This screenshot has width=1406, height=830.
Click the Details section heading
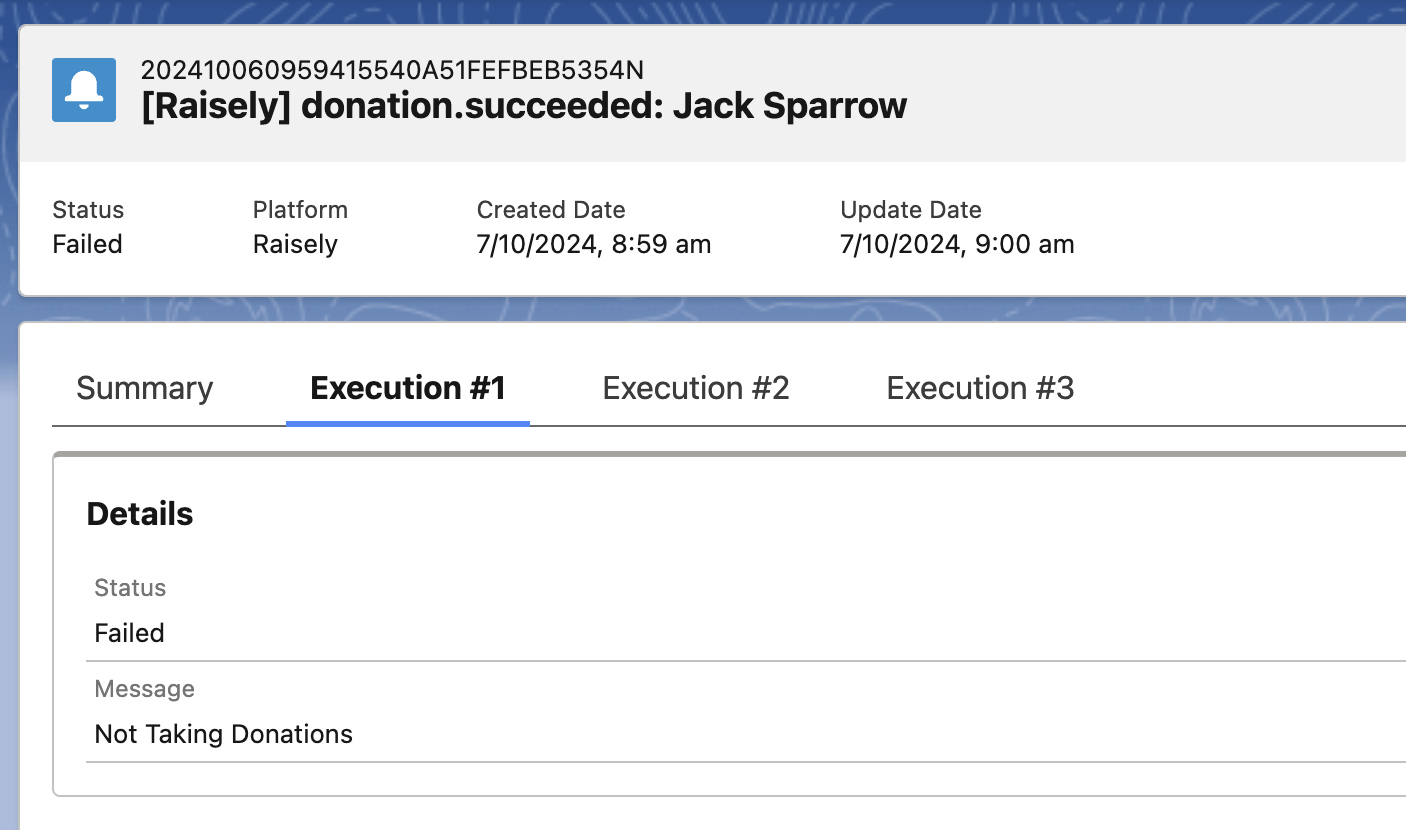pos(140,514)
